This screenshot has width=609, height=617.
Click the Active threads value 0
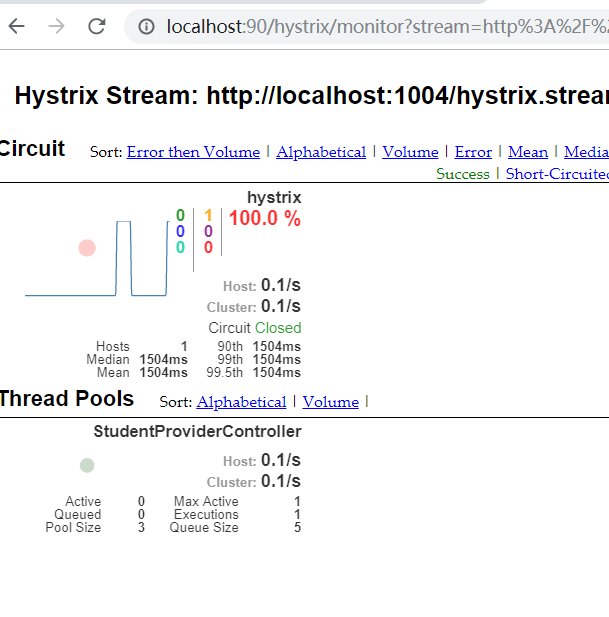coord(141,501)
